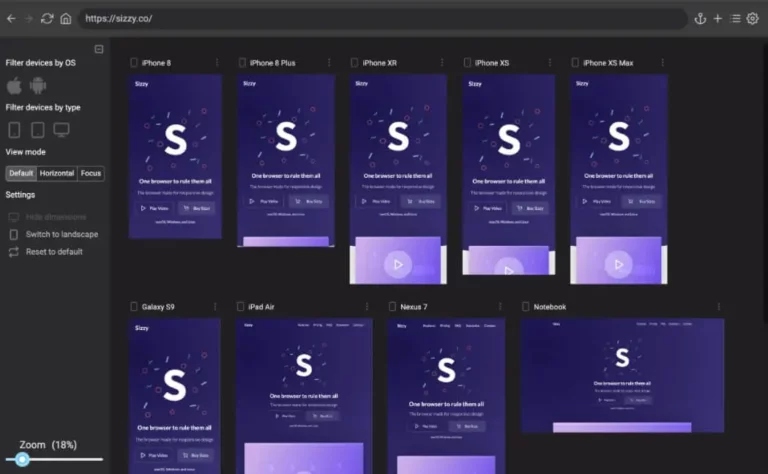The image size is (768, 474).
Task: Select Focus view mode
Action: pos(91,173)
